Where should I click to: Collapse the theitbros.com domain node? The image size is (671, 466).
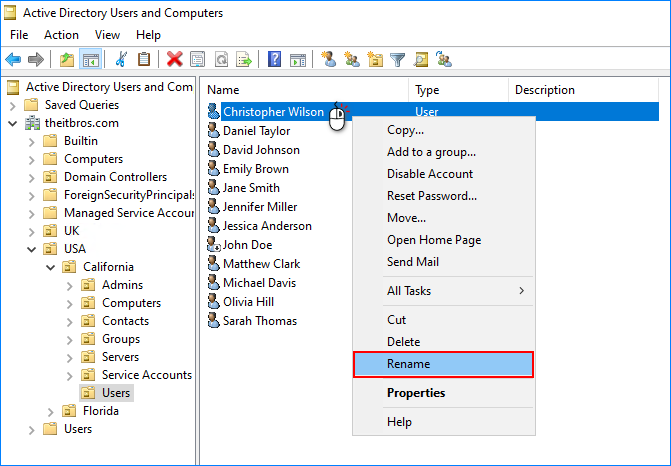pos(12,124)
